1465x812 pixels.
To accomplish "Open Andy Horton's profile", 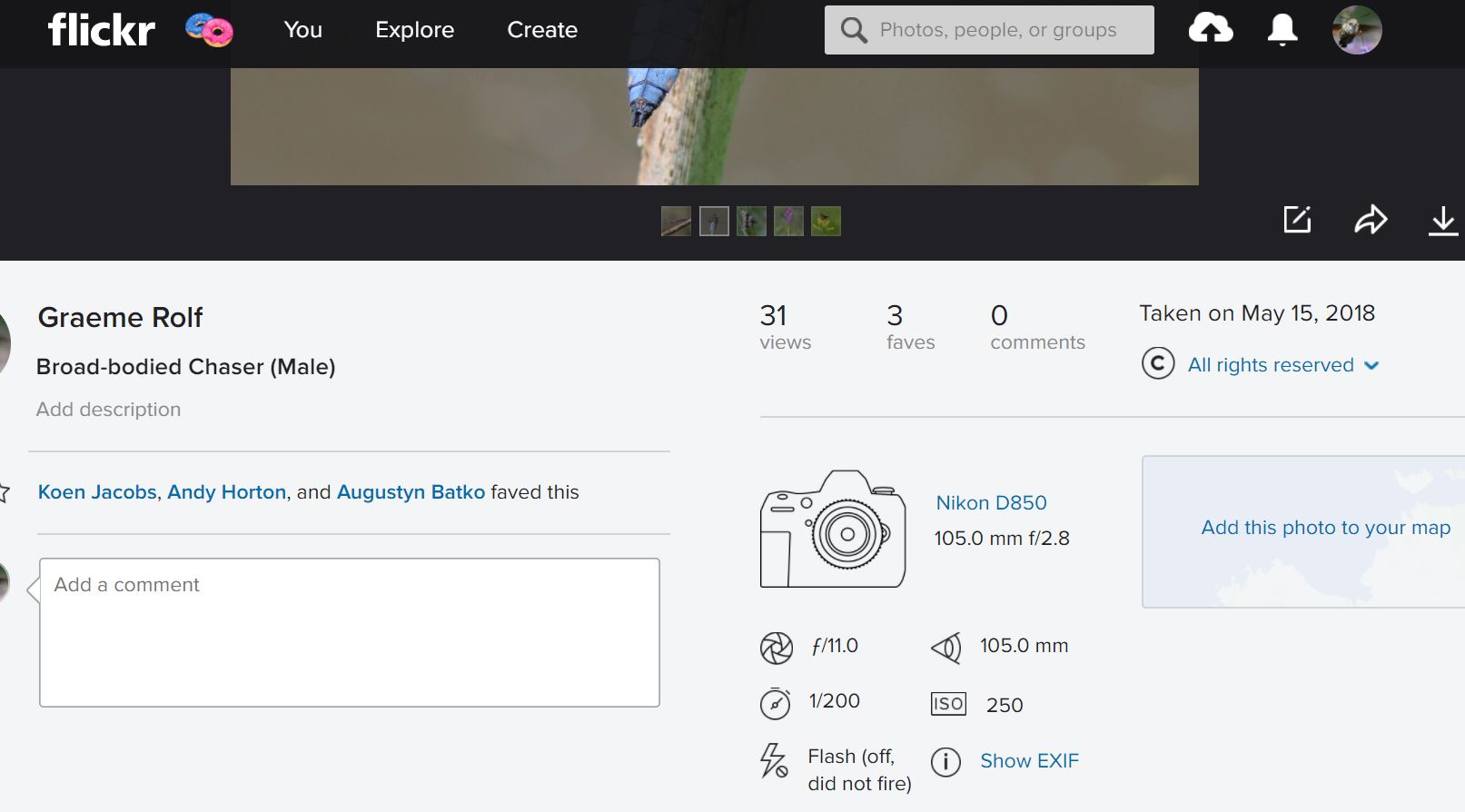I will point(226,492).
